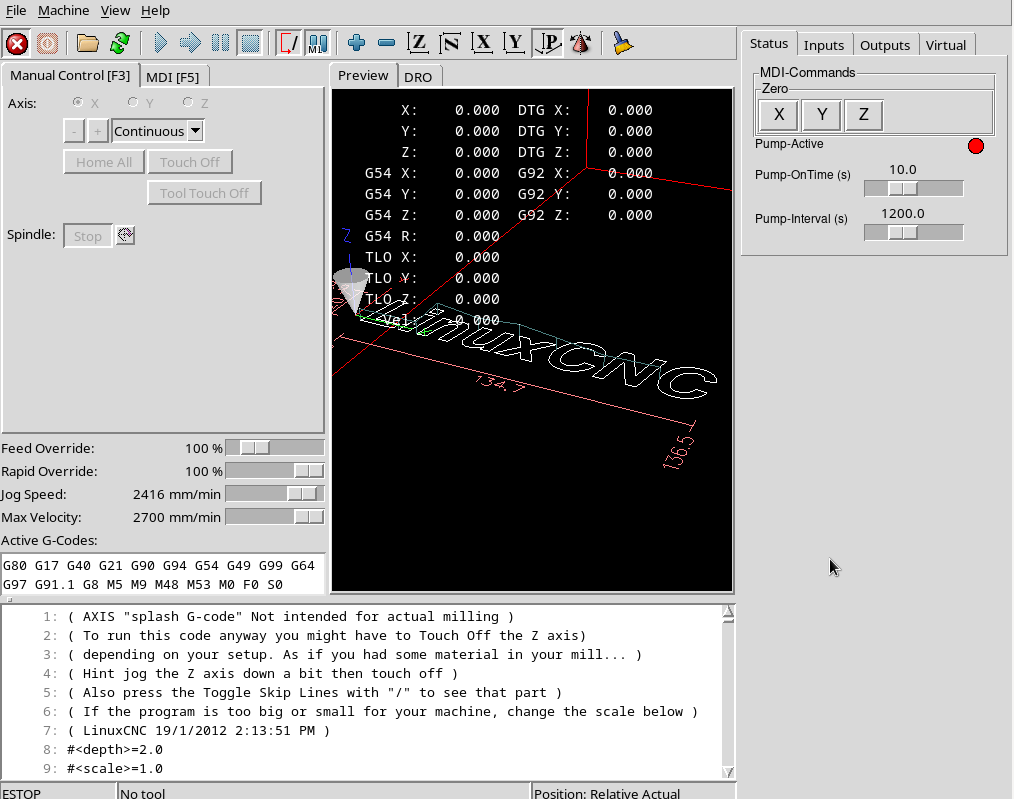
Task: Switch to side X view
Action: pyautogui.click(x=482, y=44)
